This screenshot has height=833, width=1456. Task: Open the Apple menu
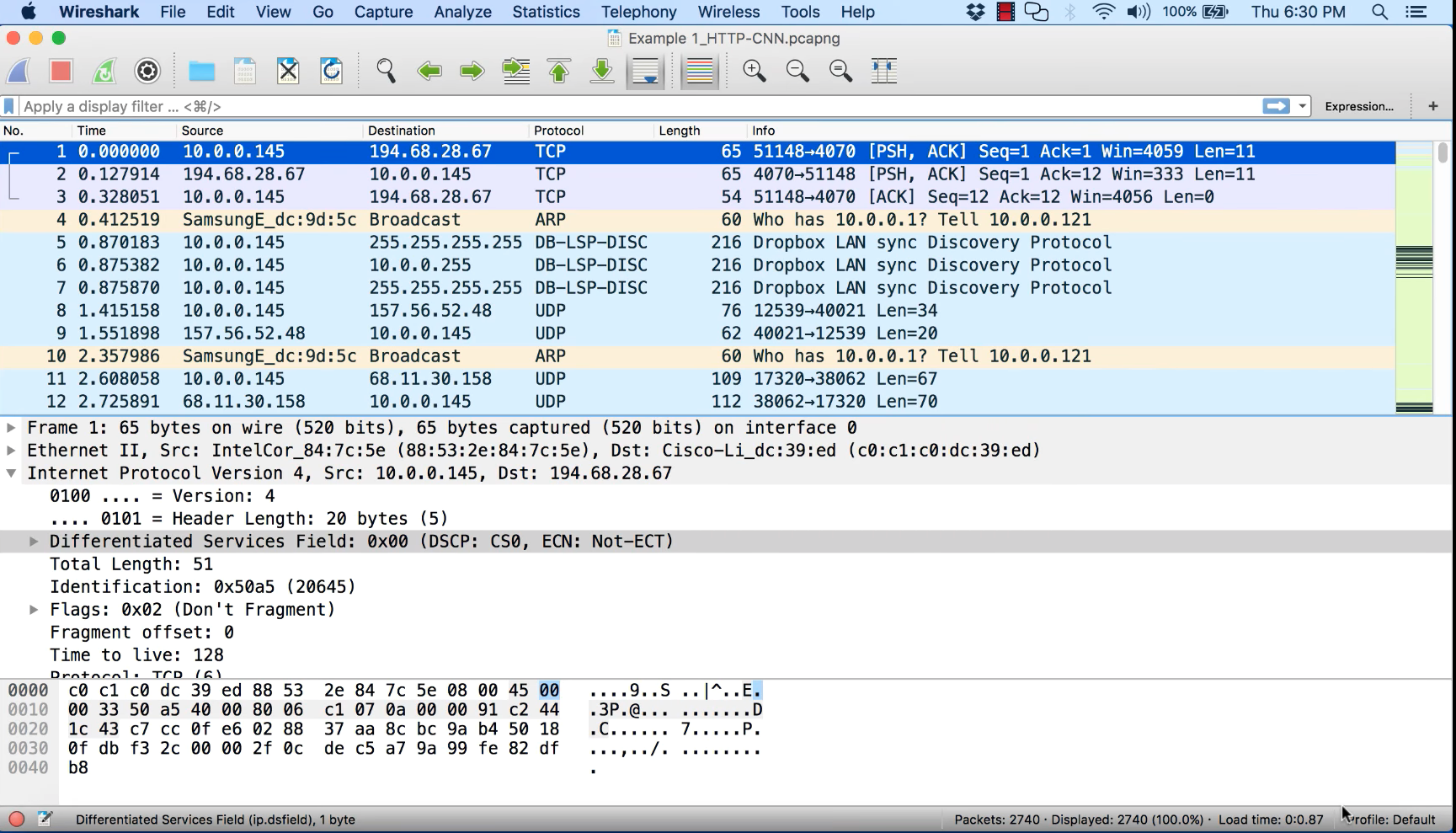29,12
